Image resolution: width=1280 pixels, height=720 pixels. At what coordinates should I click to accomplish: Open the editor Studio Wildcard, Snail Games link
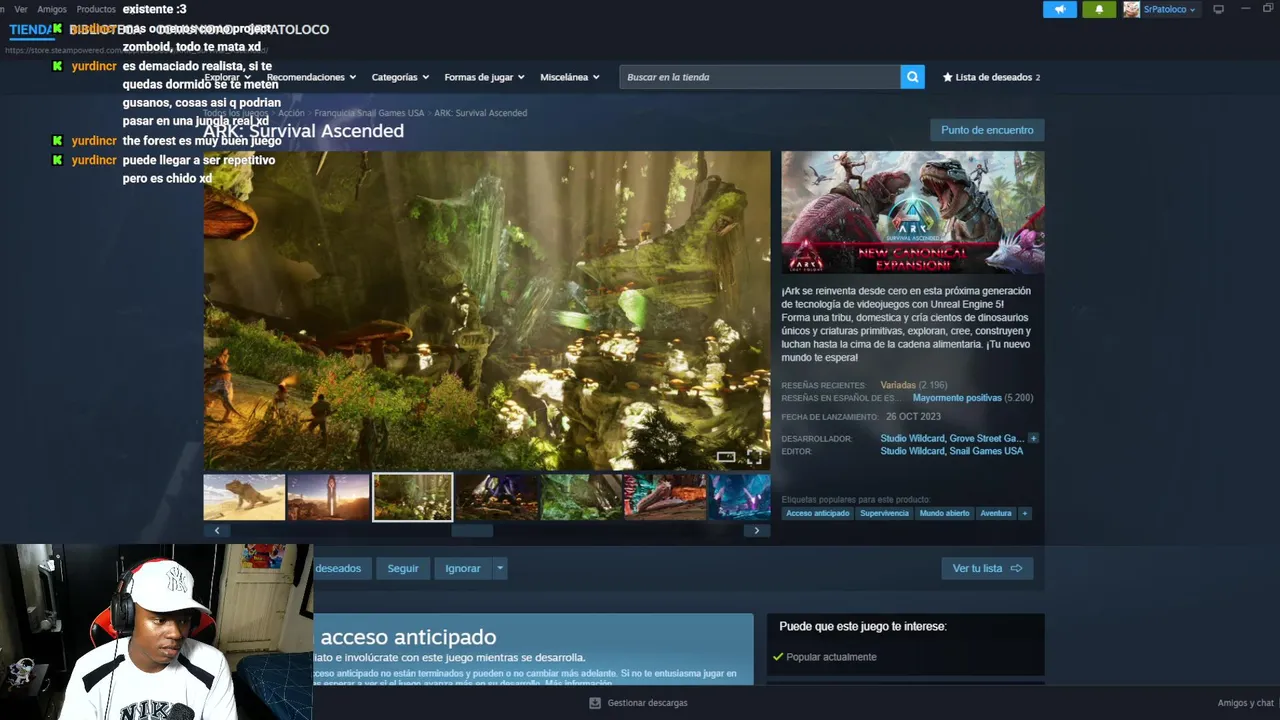point(952,451)
